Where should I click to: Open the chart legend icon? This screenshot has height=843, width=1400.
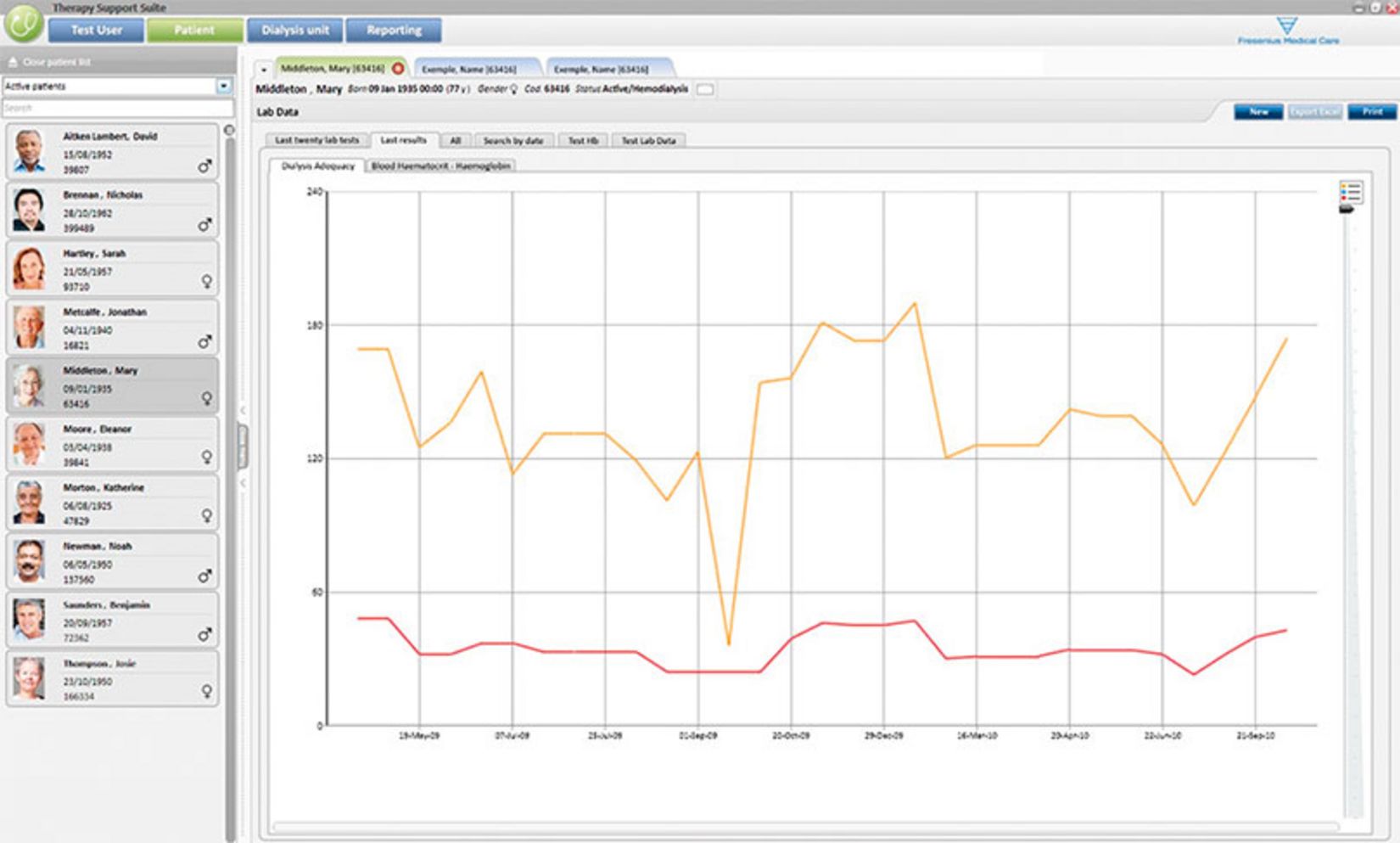coord(1350,192)
